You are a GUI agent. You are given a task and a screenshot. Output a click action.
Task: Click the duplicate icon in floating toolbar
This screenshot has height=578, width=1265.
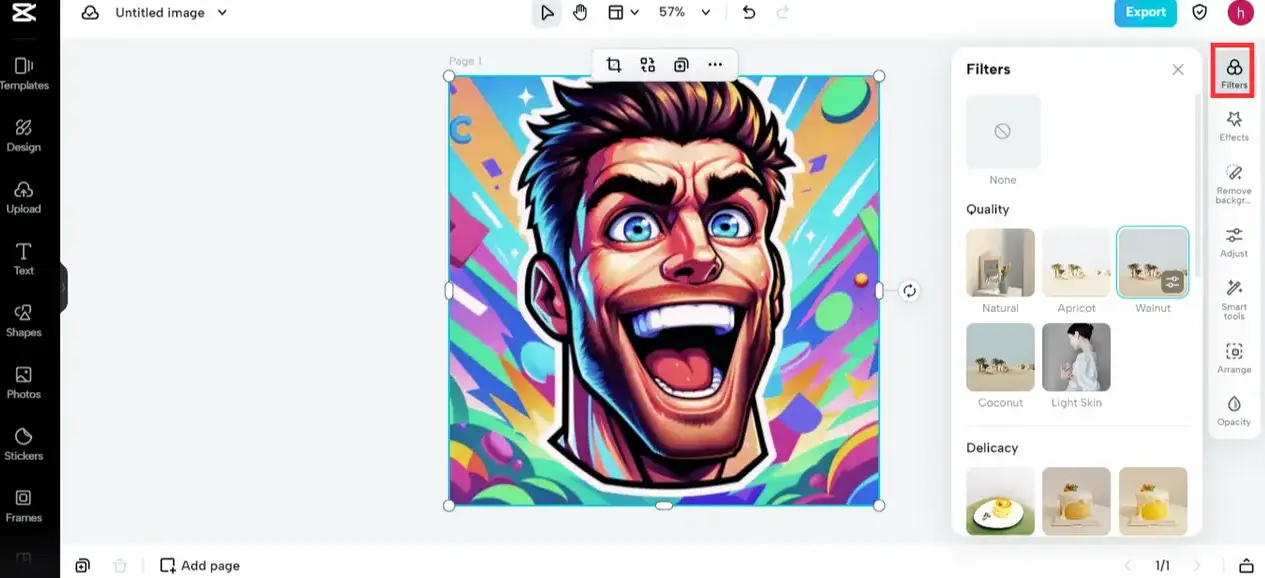point(681,65)
